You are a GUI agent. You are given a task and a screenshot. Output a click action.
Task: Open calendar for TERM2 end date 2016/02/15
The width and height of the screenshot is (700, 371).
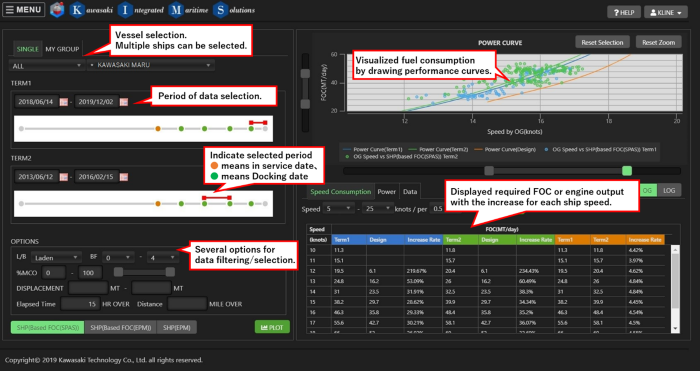124,177
